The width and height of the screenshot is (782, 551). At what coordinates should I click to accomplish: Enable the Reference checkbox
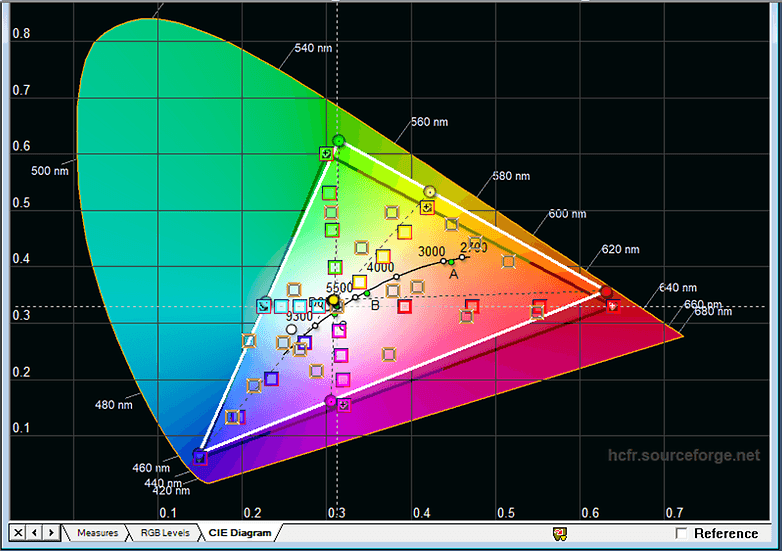(682, 533)
